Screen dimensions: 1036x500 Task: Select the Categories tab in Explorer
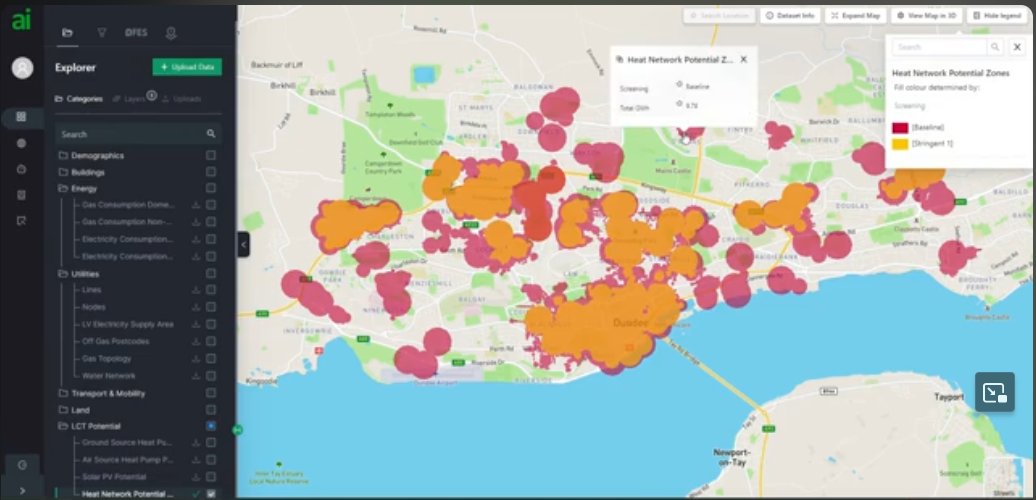79,99
